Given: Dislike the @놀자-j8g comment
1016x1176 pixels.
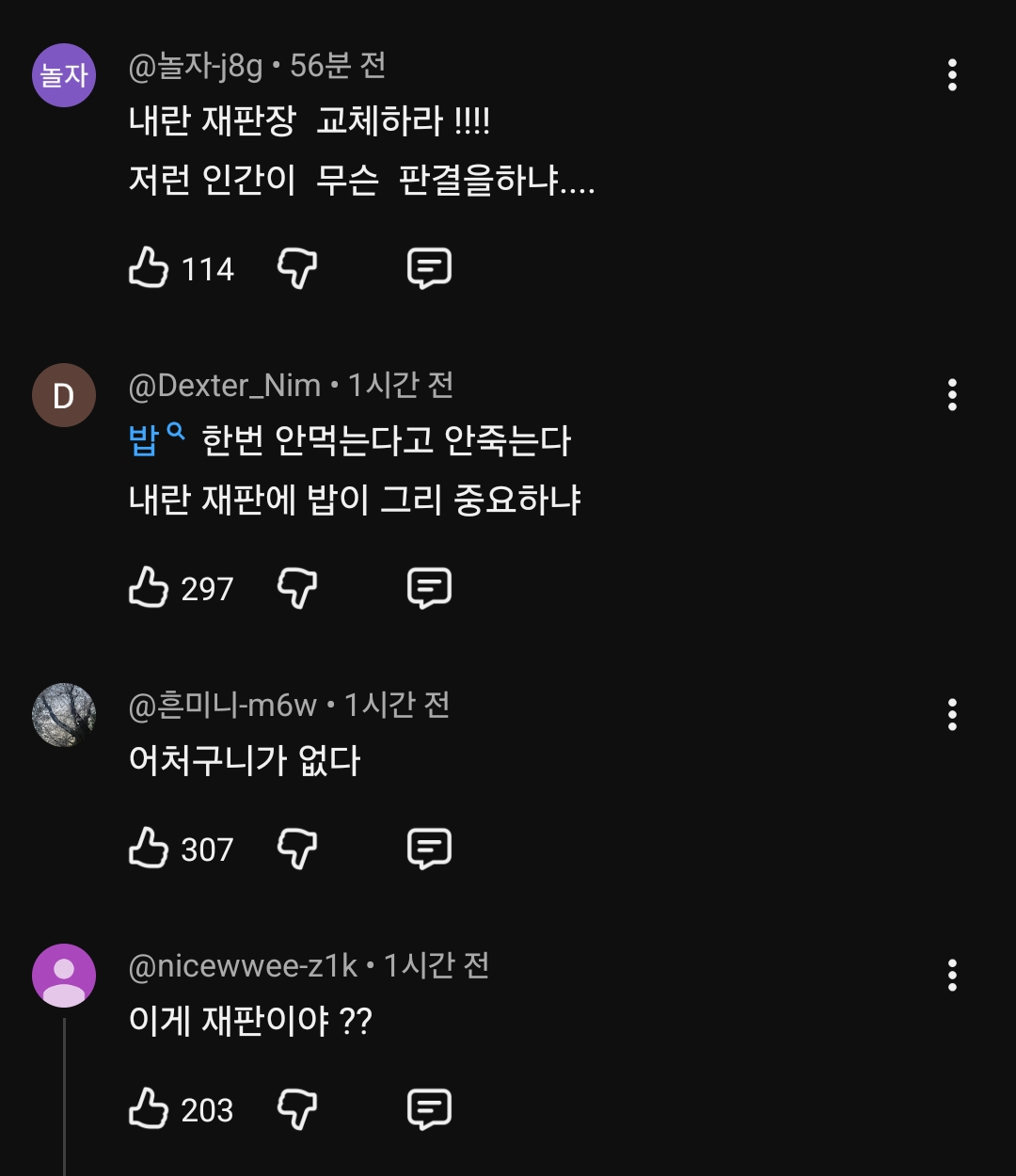Looking at the screenshot, I should 297,268.
